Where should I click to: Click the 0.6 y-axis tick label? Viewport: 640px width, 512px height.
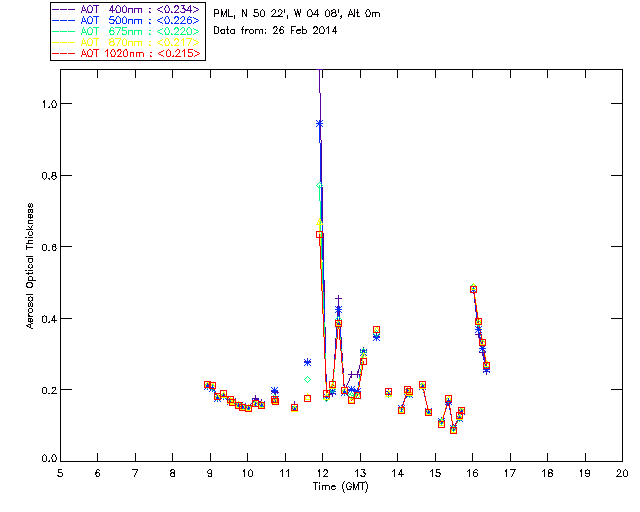click(x=49, y=247)
